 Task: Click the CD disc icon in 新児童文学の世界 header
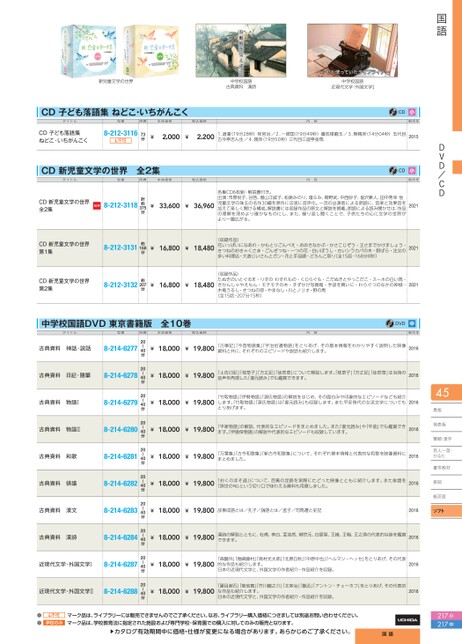click(x=393, y=170)
